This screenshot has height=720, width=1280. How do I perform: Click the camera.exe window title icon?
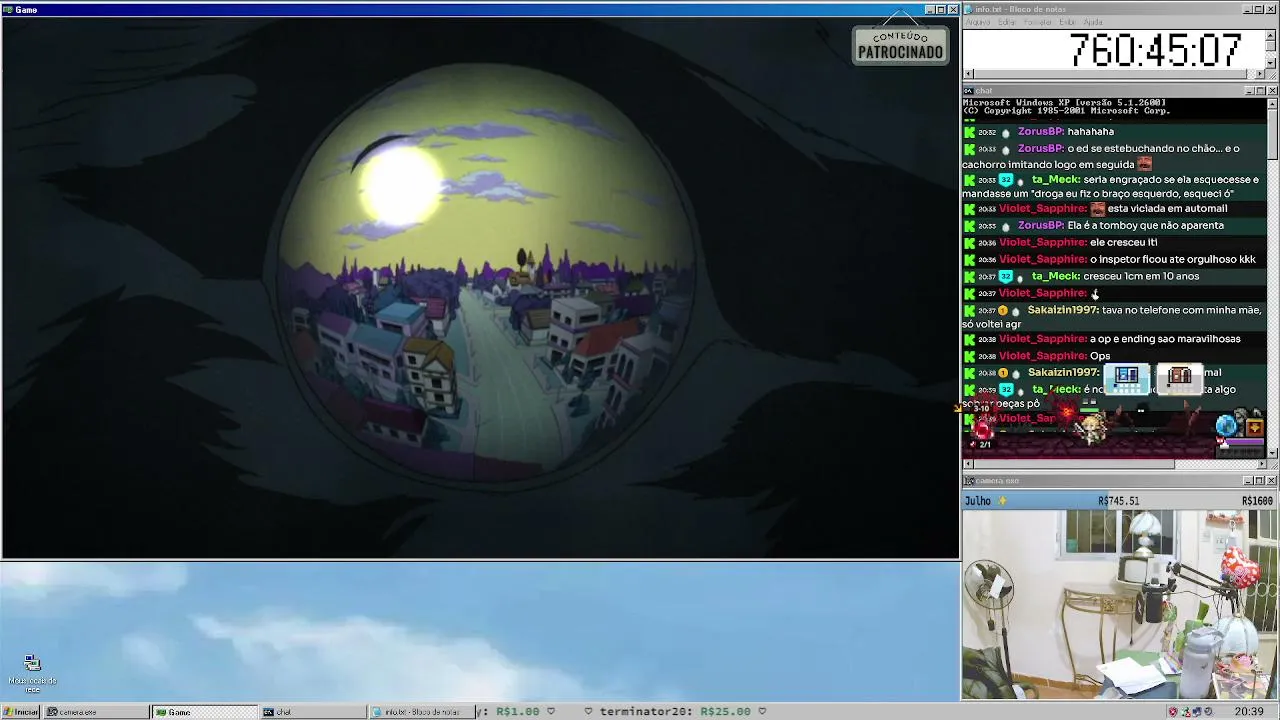coord(969,481)
